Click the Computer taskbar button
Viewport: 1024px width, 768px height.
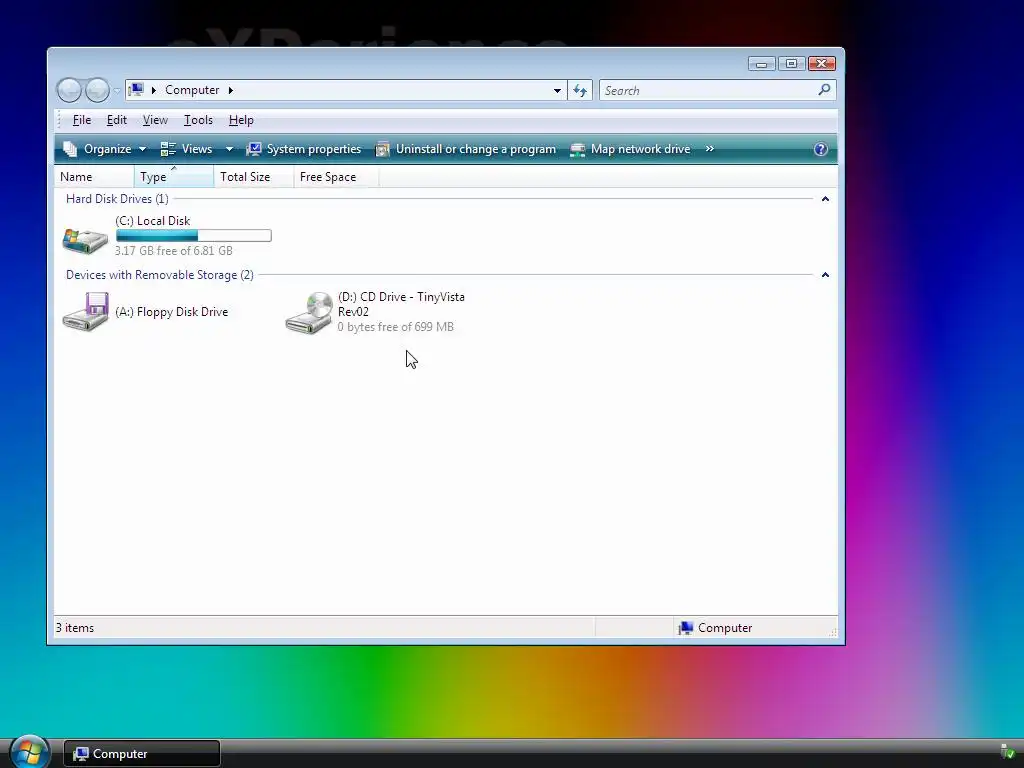(142, 754)
